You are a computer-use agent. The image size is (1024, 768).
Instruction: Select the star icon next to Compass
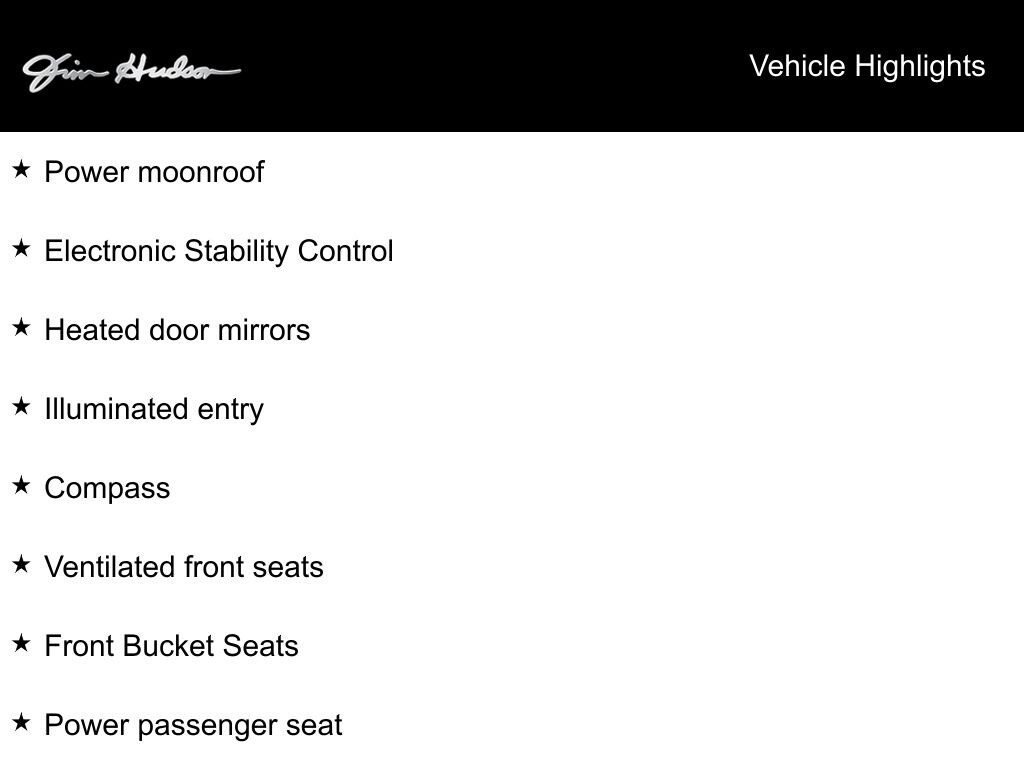click(x=21, y=486)
